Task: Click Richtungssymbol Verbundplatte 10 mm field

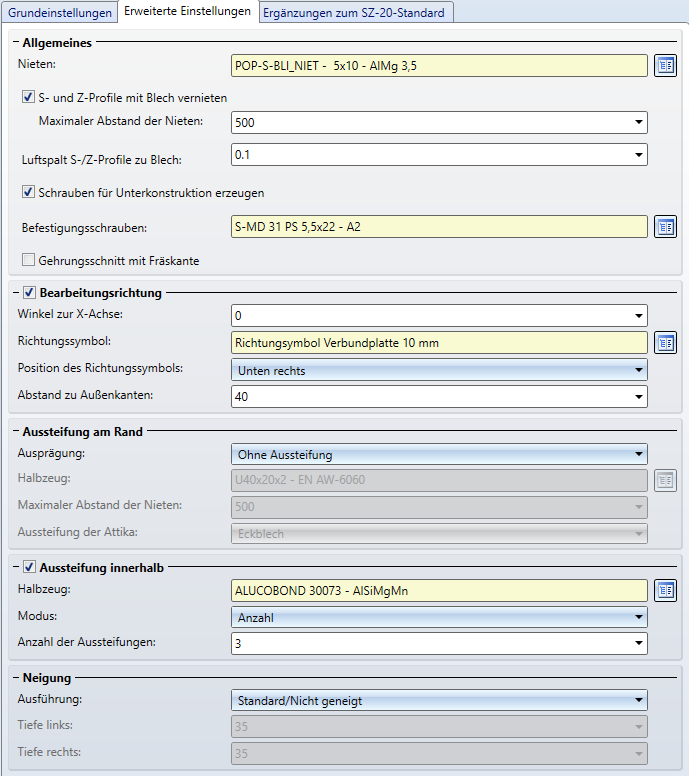Action: [x=439, y=342]
